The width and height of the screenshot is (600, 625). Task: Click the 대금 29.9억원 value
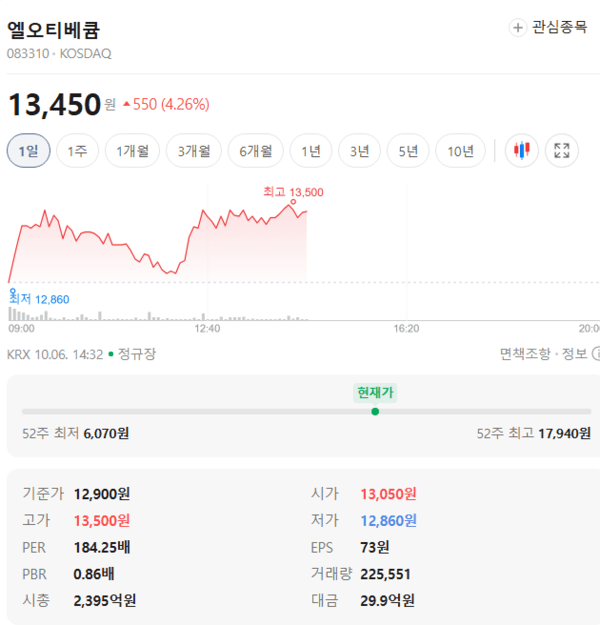point(388,600)
